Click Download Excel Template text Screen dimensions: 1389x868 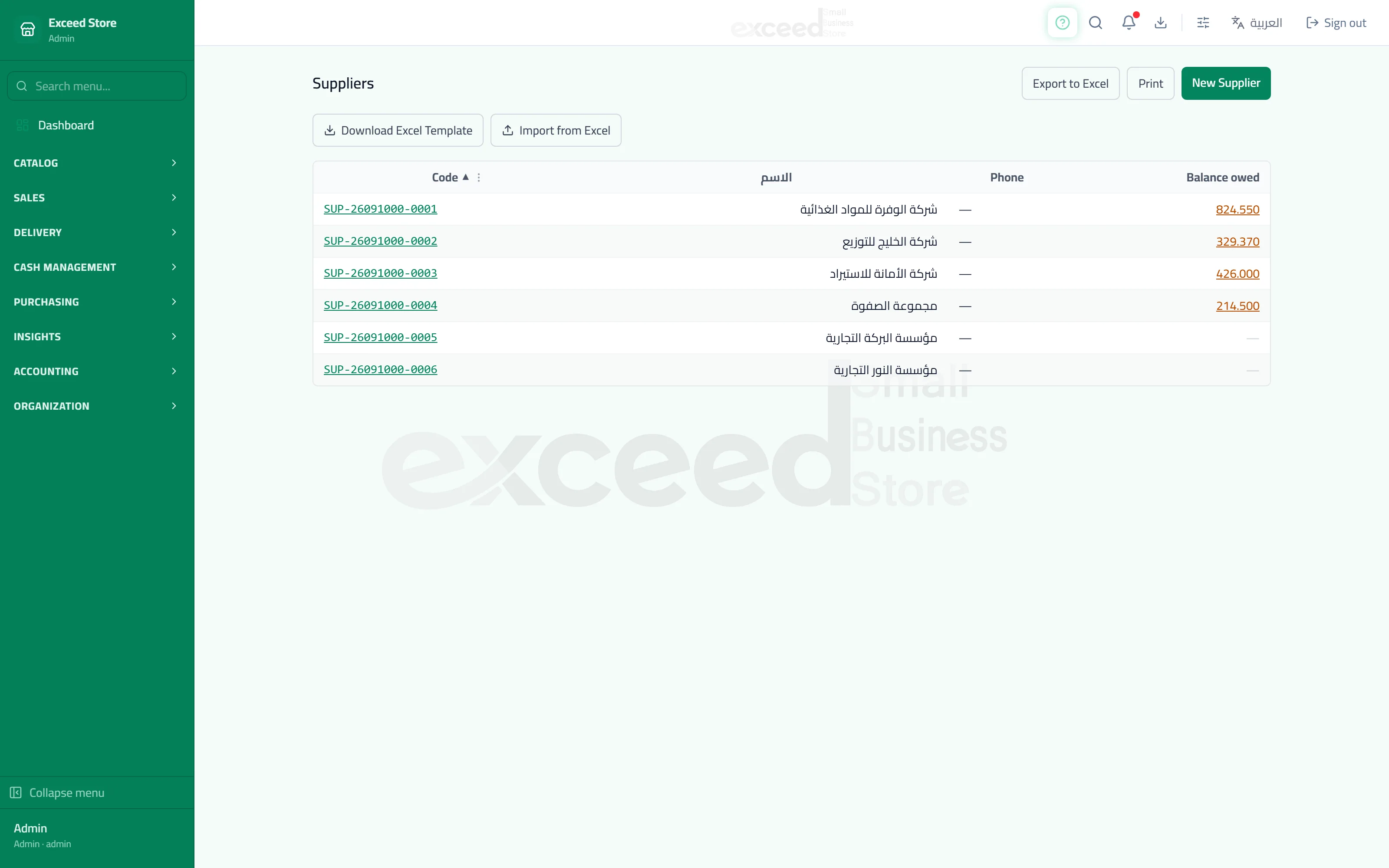(x=406, y=130)
